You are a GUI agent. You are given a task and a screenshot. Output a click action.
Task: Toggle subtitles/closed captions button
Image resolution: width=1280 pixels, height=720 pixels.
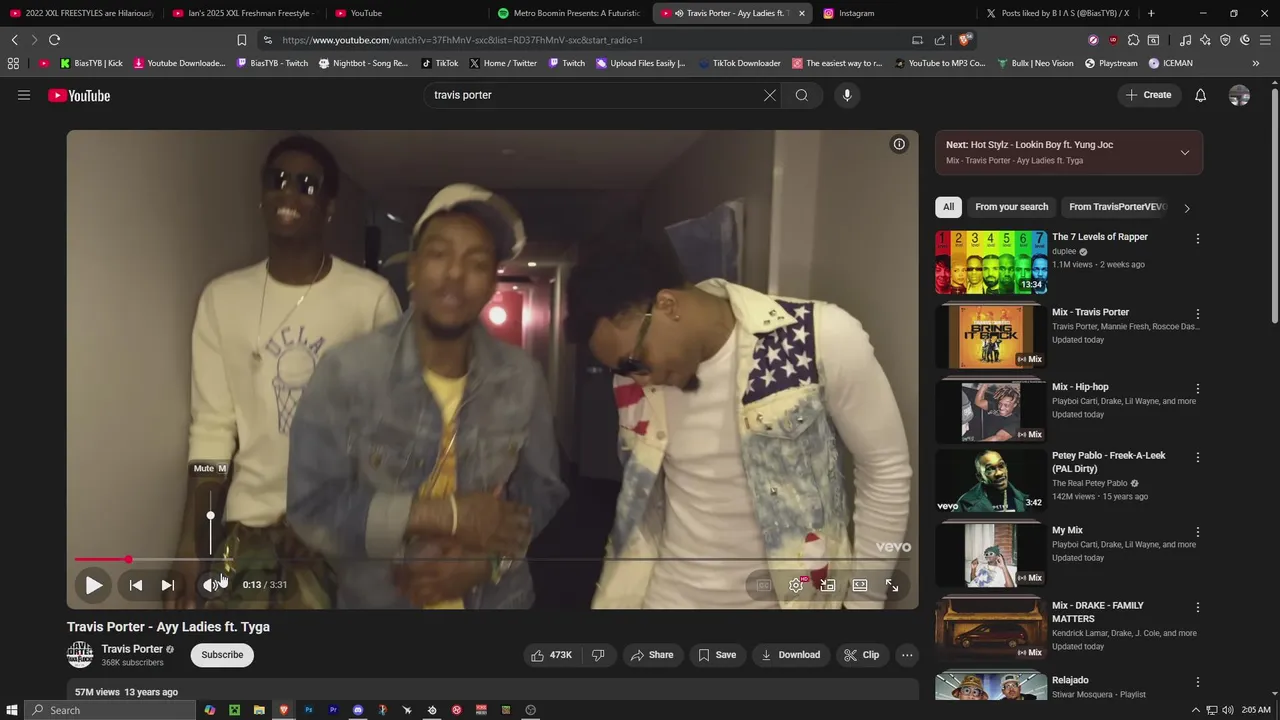(x=763, y=585)
